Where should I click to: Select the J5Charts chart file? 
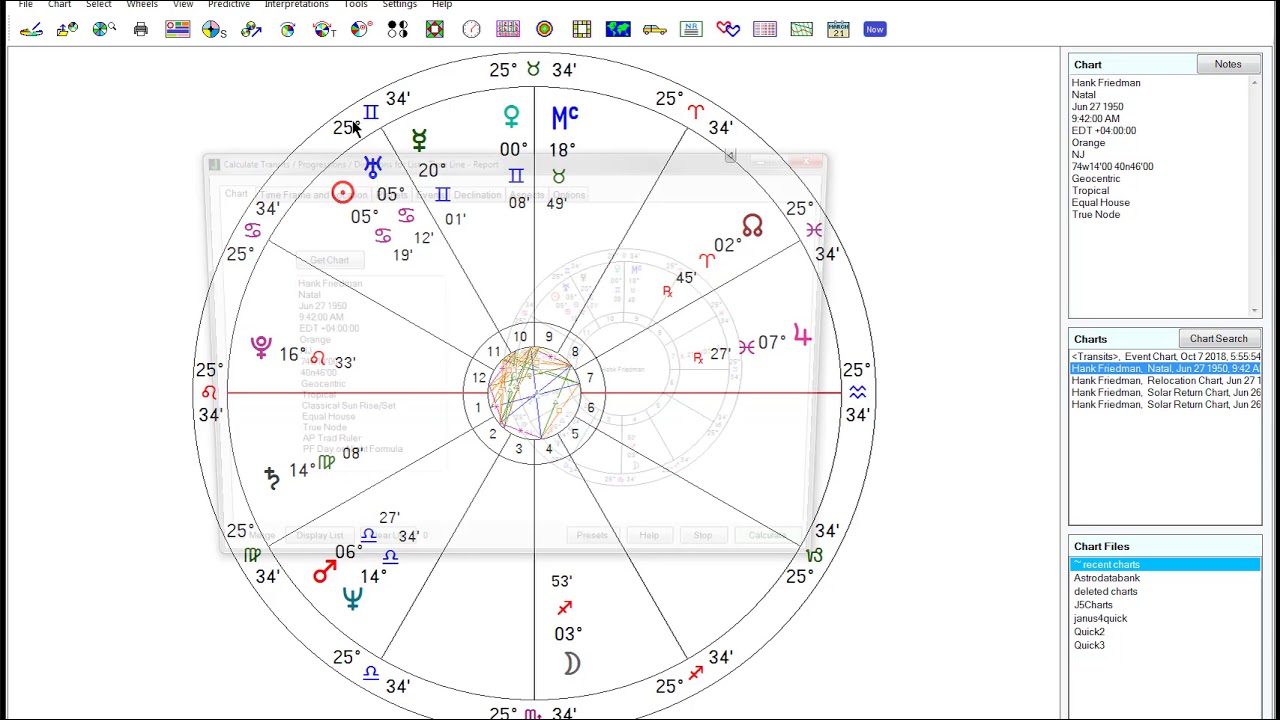point(1093,605)
